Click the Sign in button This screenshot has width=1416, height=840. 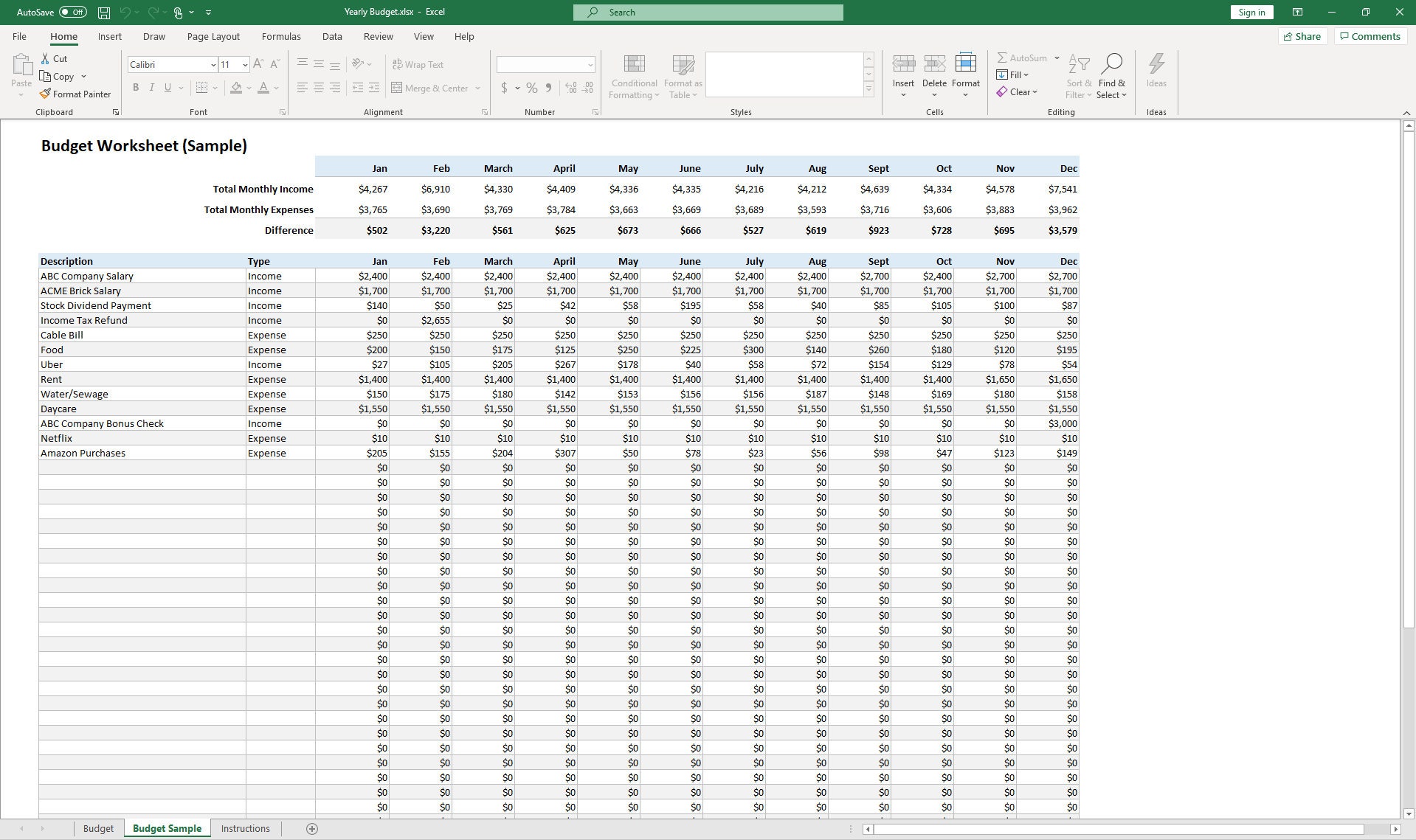(x=1251, y=12)
